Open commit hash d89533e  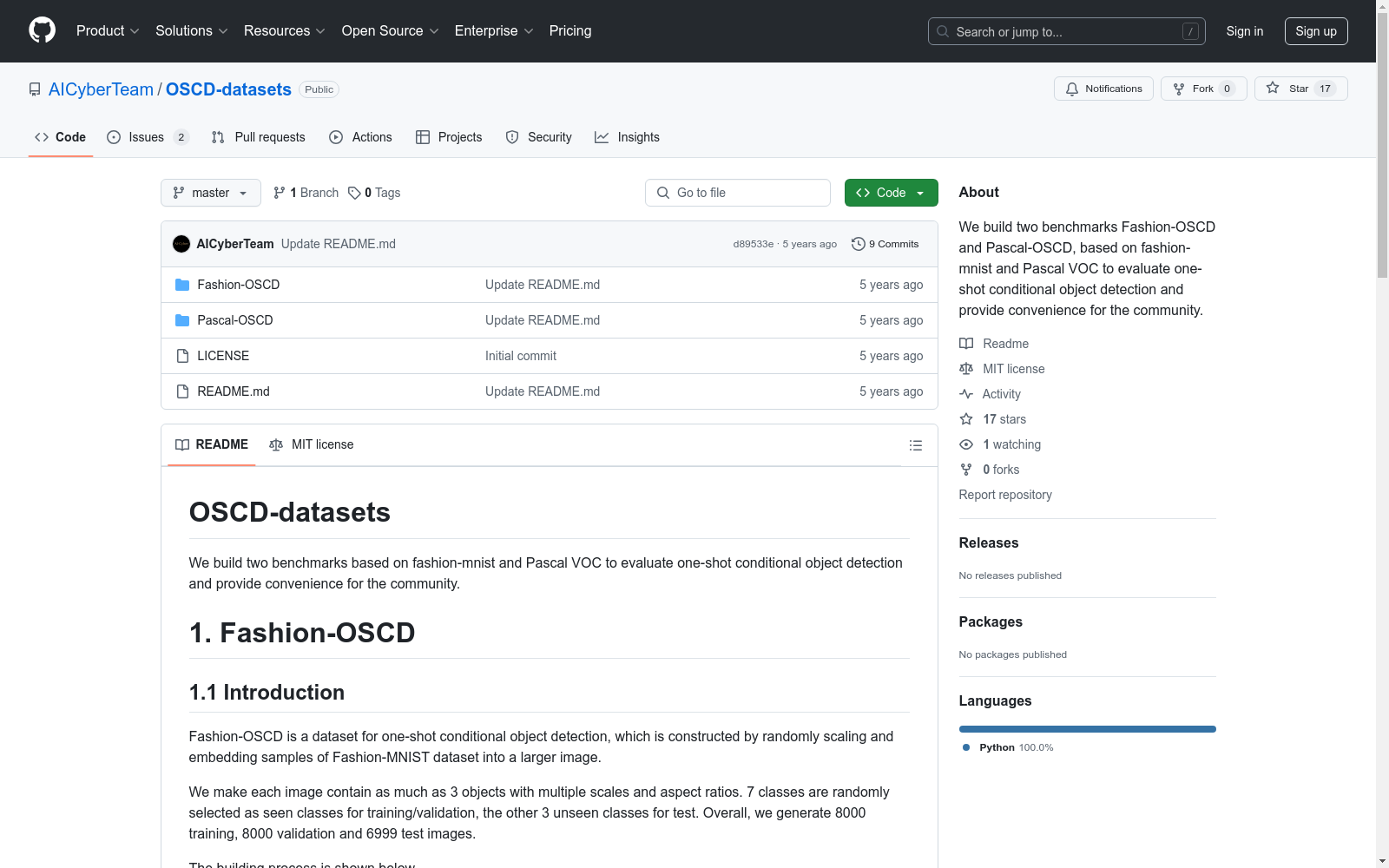pos(754,244)
